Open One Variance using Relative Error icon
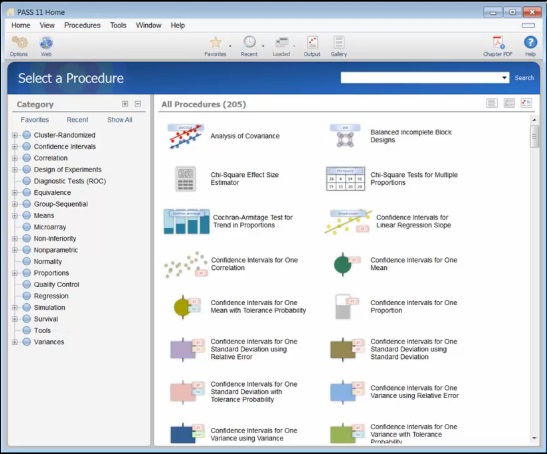The width and height of the screenshot is (547, 454). (347, 392)
